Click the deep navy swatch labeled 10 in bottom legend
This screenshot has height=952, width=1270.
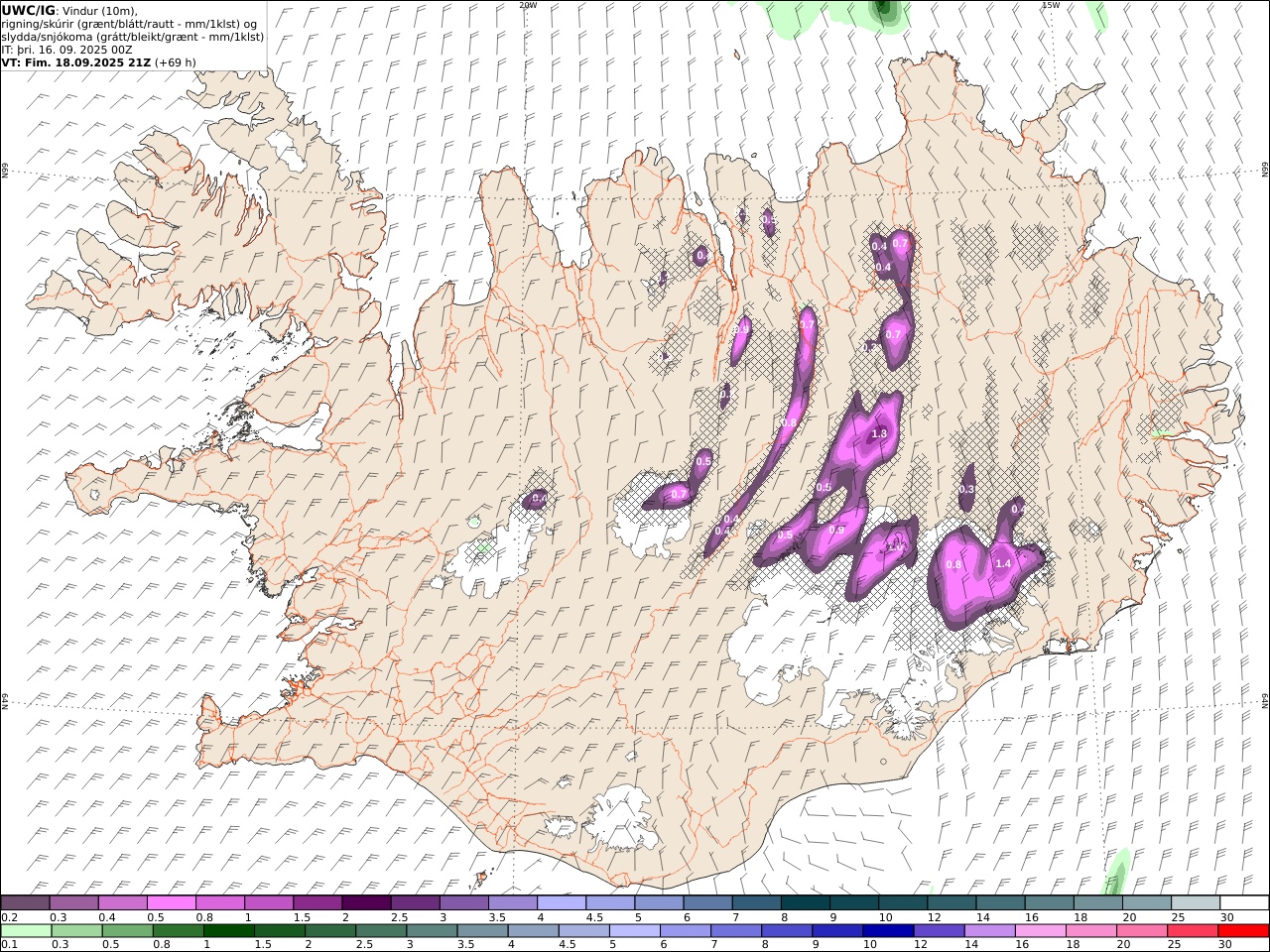pos(886,931)
